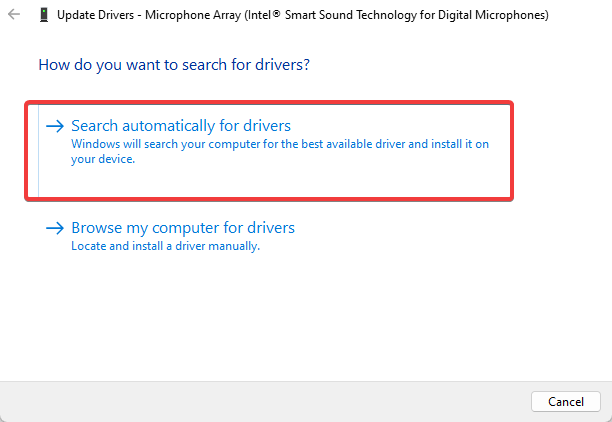Click the 'How do you want to search' heading
612x422 pixels.
[x=174, y=65]
